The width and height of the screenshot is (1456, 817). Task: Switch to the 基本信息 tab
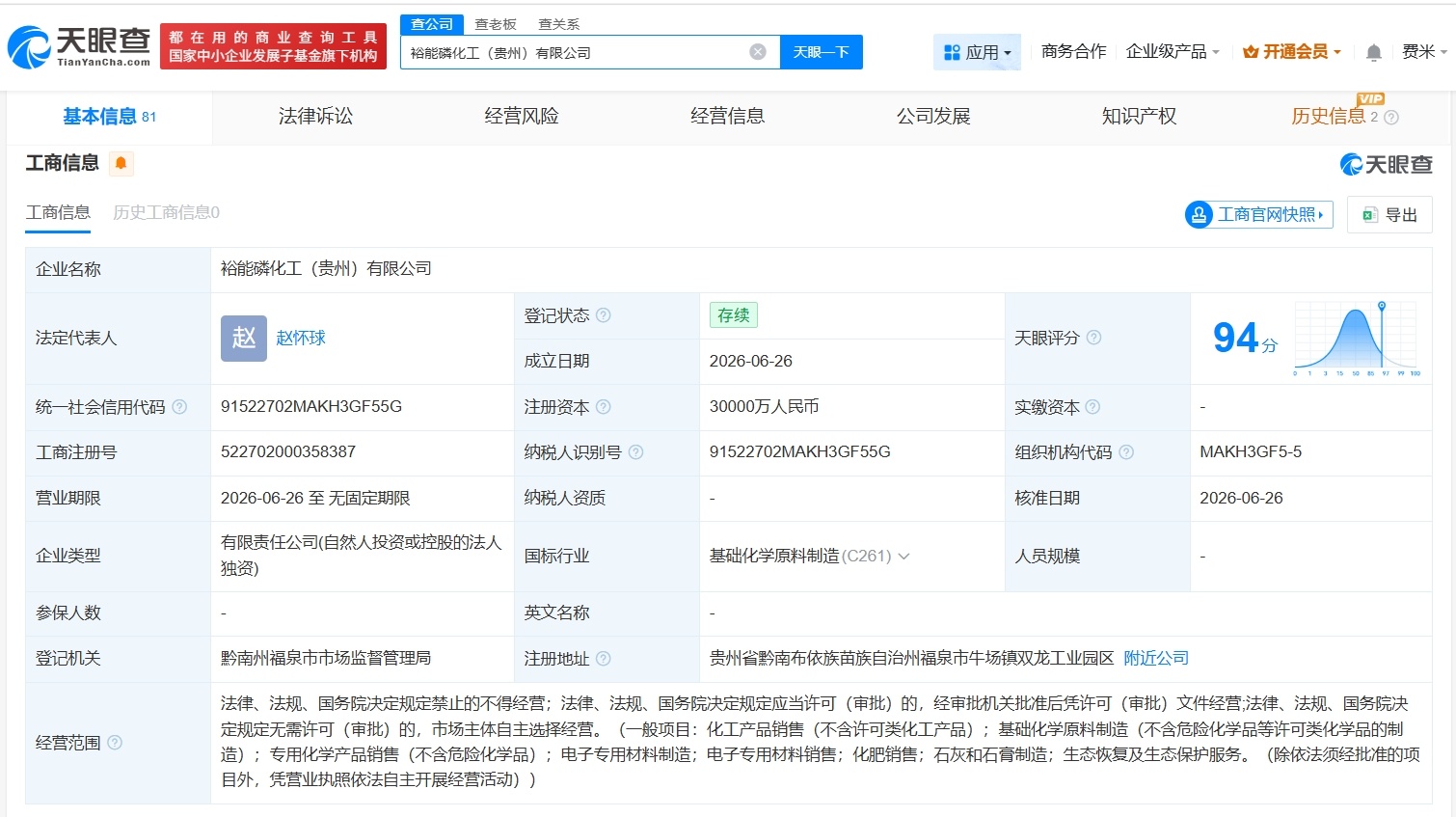pos(109,117)
